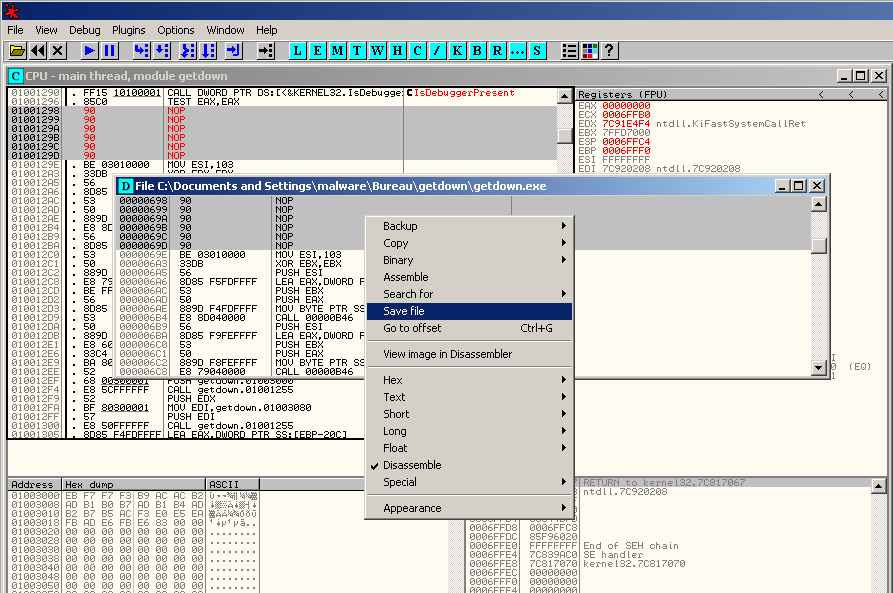The width and height of the screenshot is (893, 593).
Task: Click the Help question mark icon
Action: (609, 50)
